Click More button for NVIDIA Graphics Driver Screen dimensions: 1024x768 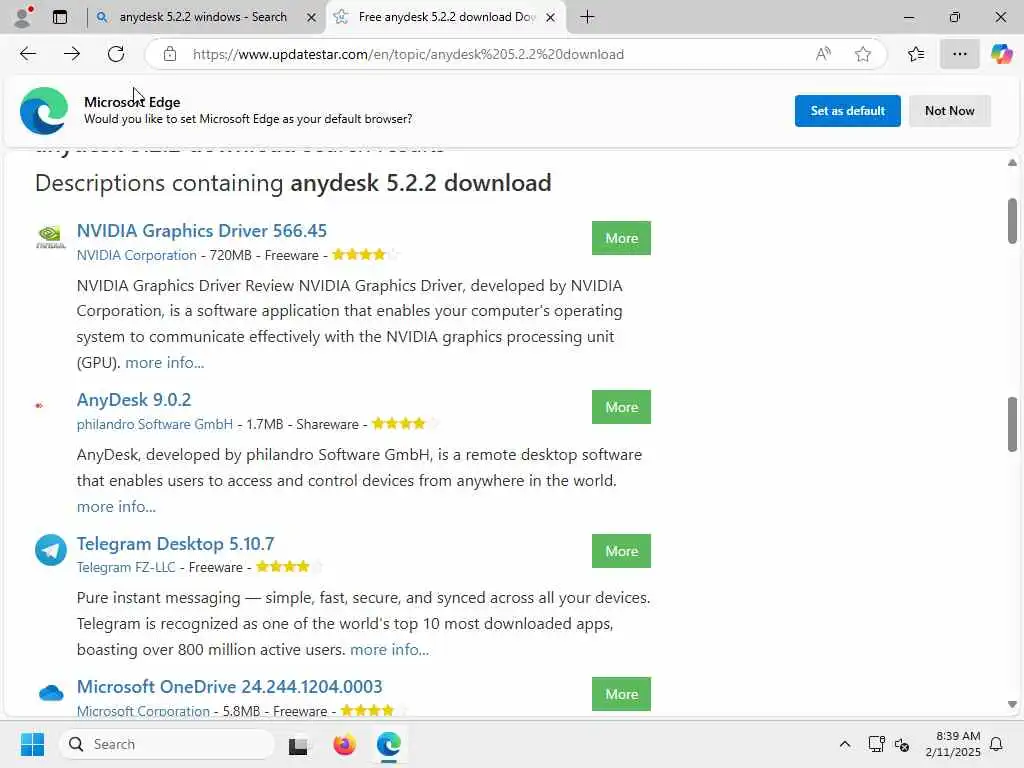621,238
